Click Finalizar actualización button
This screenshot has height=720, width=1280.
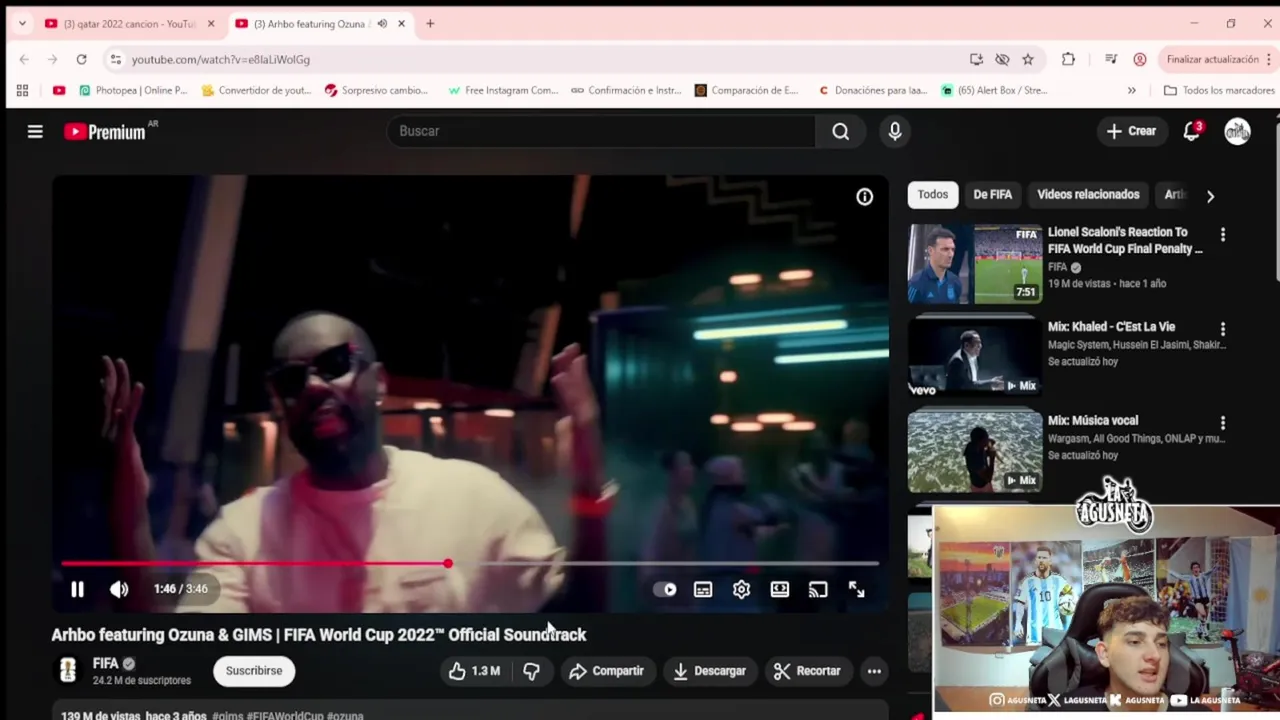1212,60
